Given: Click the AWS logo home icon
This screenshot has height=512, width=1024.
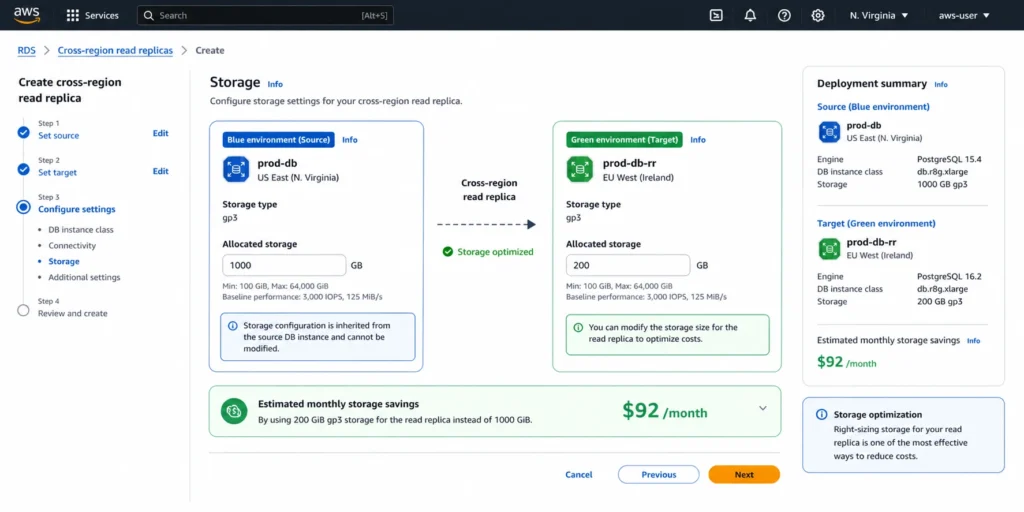Looking at the screenshot, I should point(27,15).
